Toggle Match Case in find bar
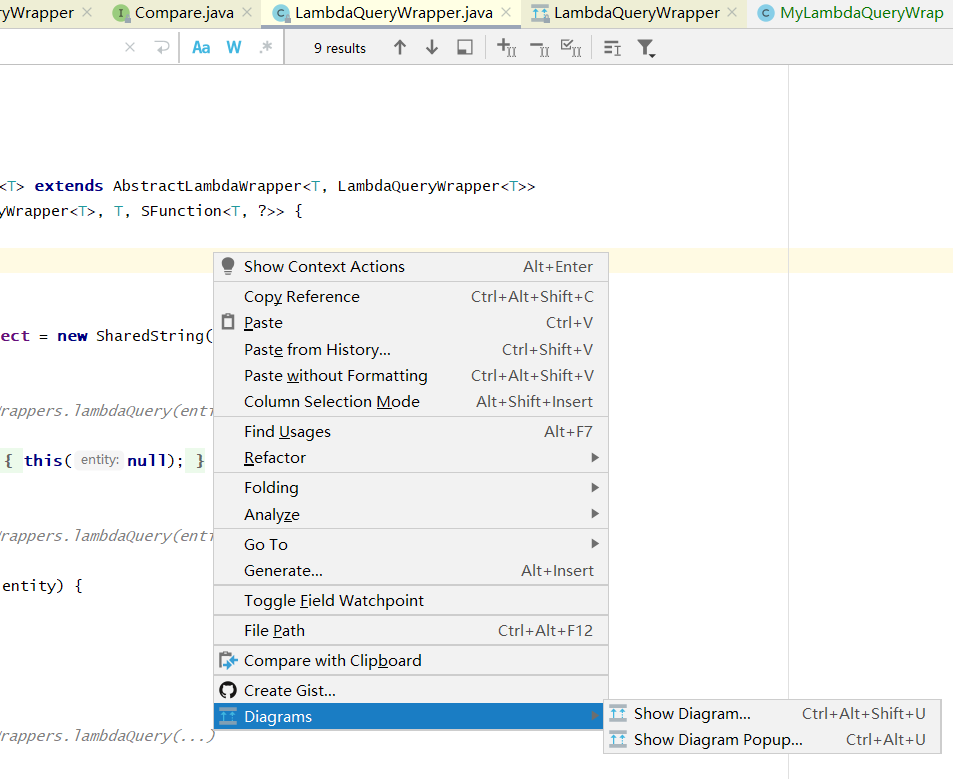This screenshot has width=953, height=779. [201, 47]
